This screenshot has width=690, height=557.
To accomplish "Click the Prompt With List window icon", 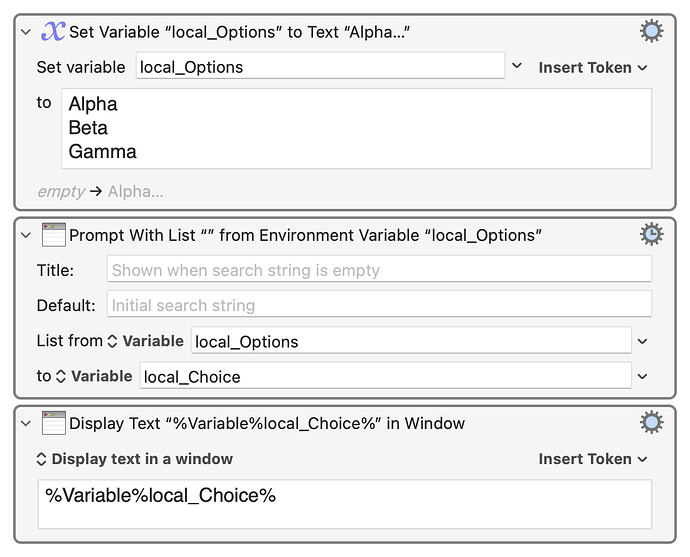I will click(53, 235).
